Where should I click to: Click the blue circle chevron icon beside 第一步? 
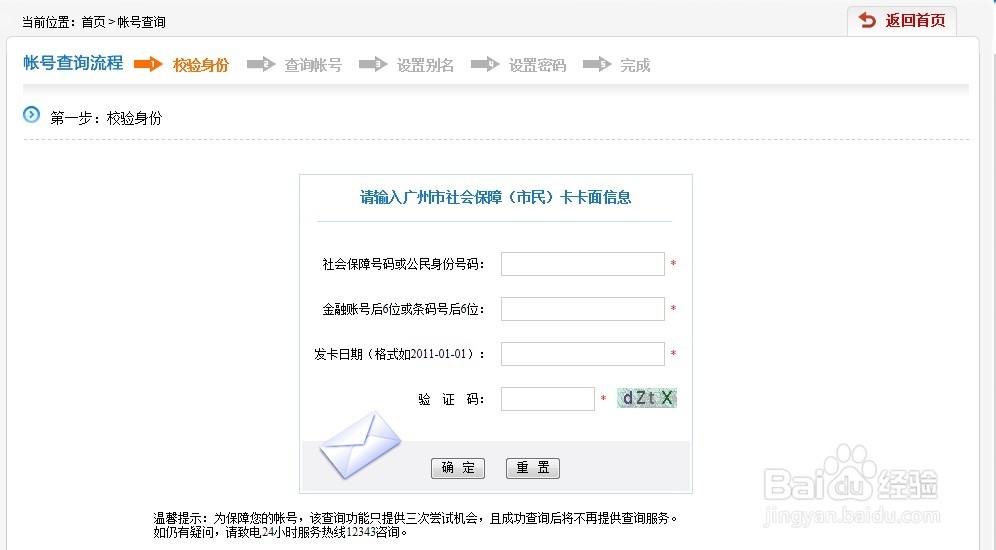click(x=31, y=115)
